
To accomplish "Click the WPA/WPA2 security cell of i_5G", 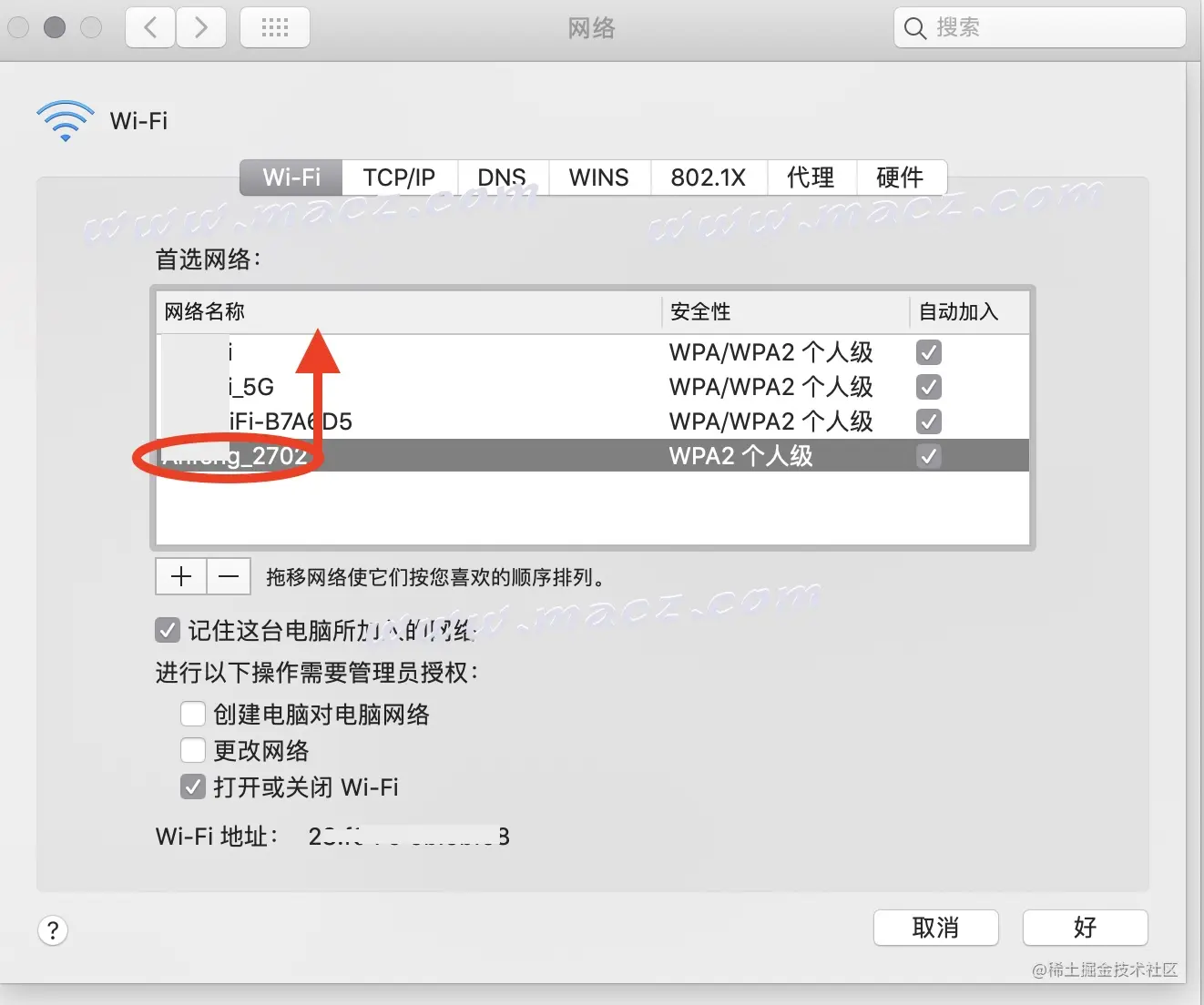I will pos(770,387).
